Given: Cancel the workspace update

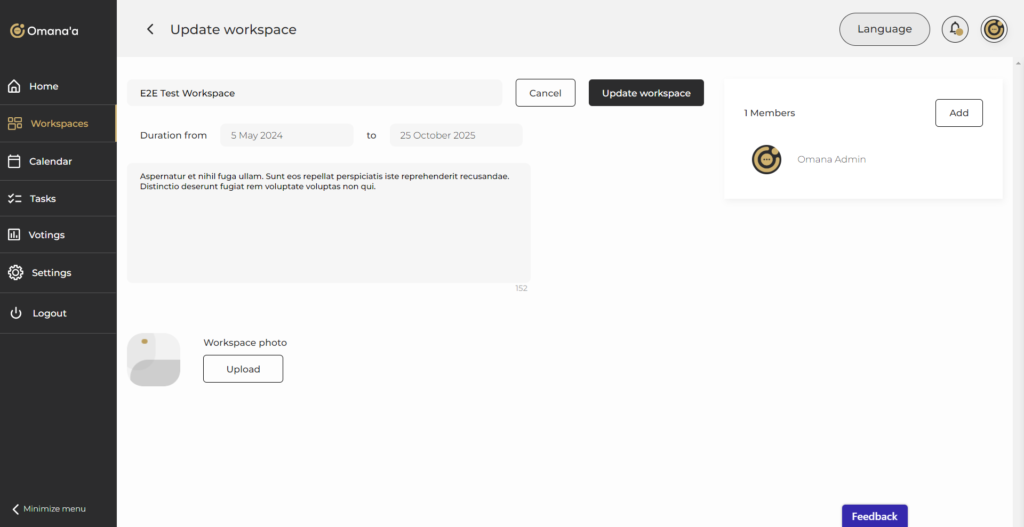Looking at the screenshot, I should (545, 93).
